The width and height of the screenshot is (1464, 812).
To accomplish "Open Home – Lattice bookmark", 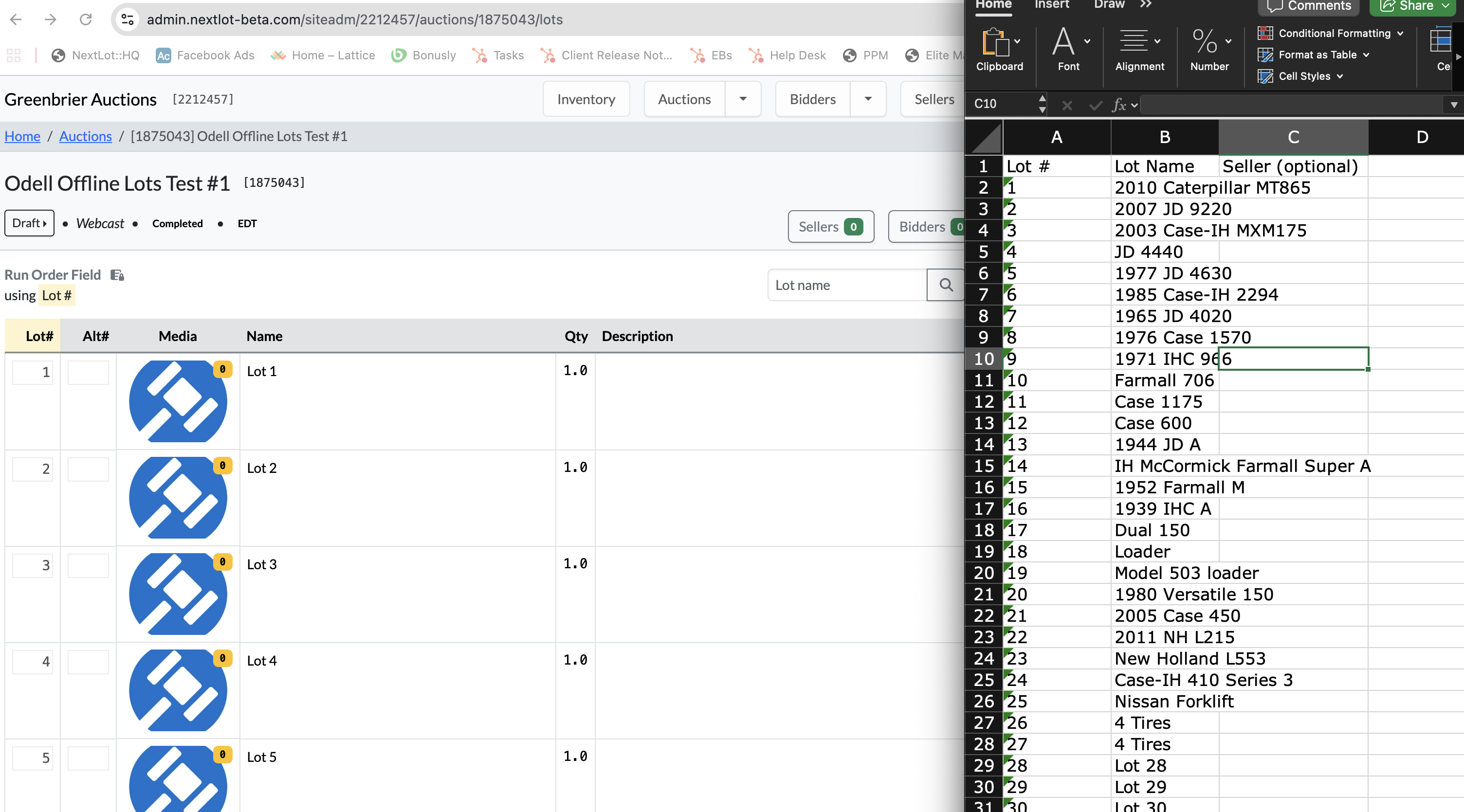I will (x=323, y=55).
